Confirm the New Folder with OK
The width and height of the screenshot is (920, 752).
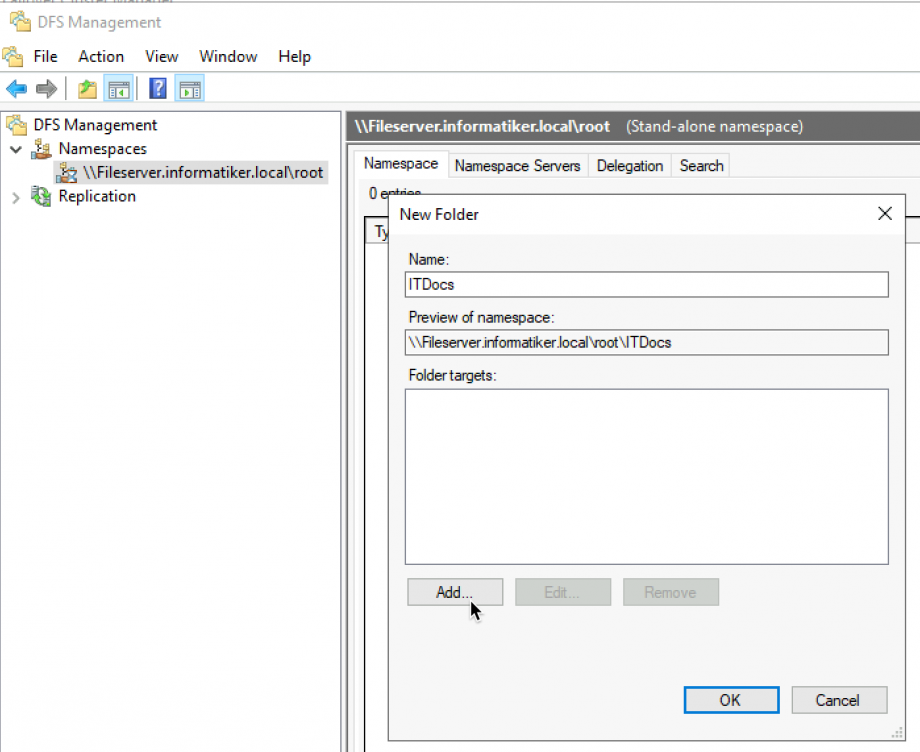[731, 700]
